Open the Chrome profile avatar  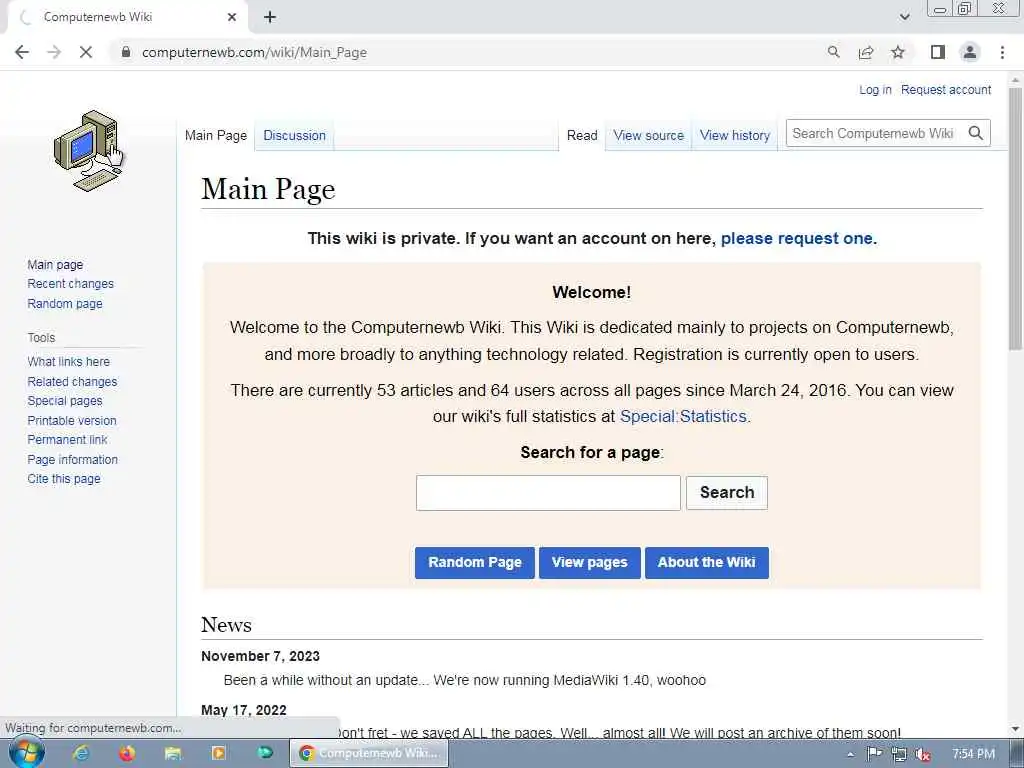click(x=970, y=52)
